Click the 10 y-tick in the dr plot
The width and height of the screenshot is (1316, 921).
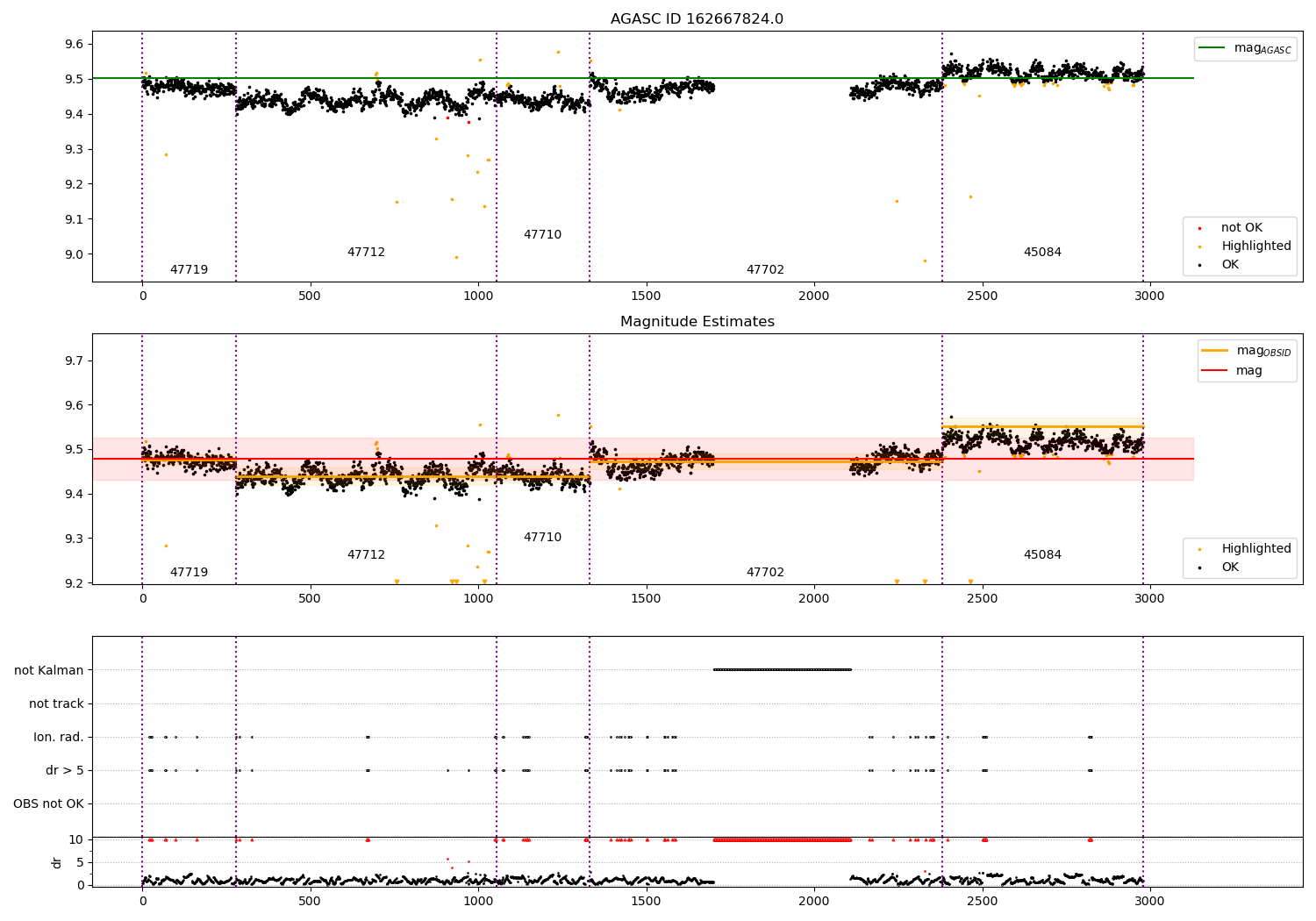[76, 840]
